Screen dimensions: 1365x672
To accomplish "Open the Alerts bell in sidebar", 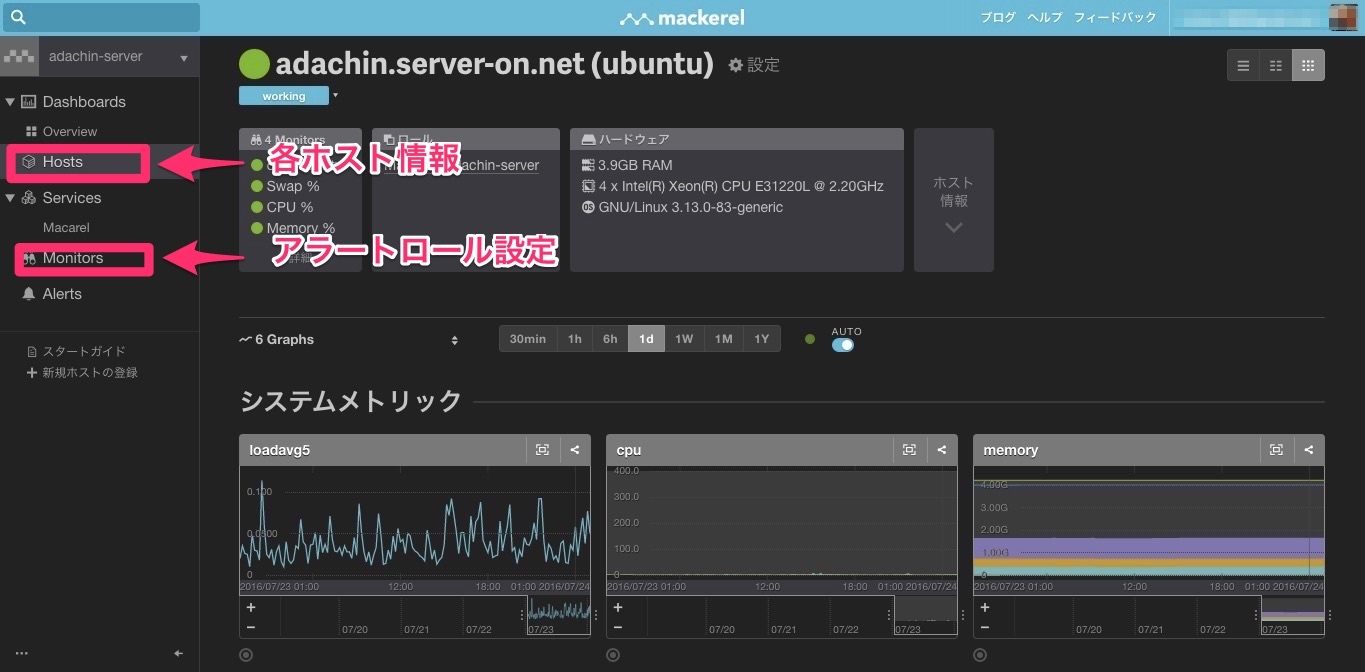I will [29, 294].
